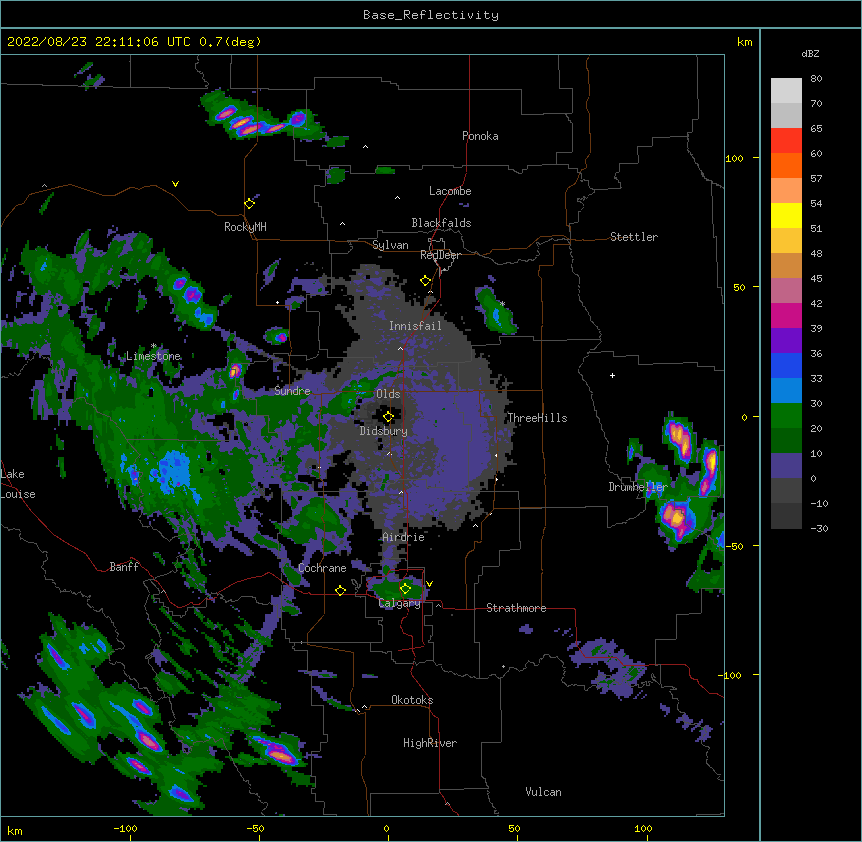Click the yellow V marker northwest of RockyMH
The width and height of the screenshot is (862, 842).
175,184
